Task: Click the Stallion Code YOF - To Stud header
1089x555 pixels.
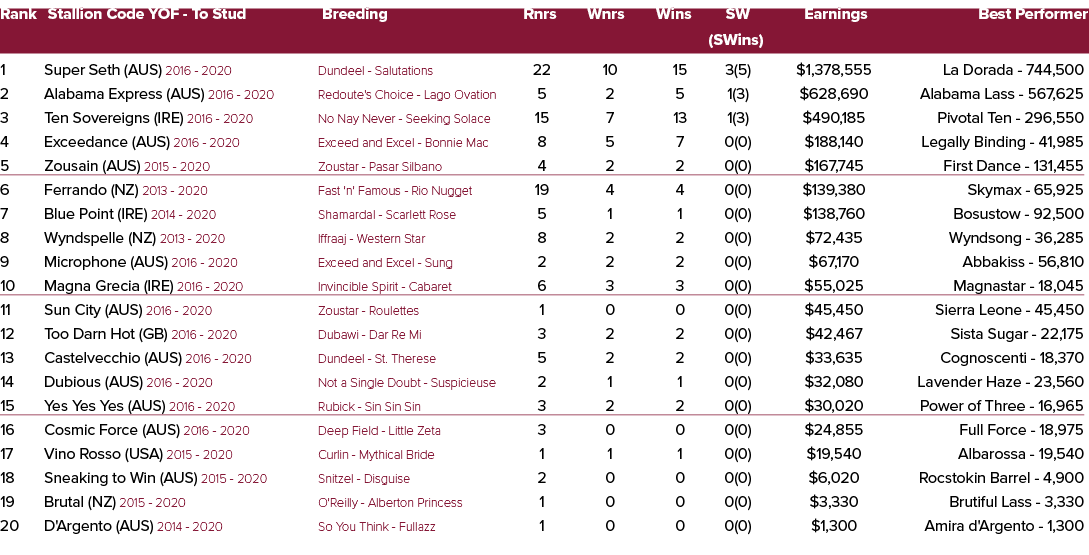Action: [x=147, y=15]
